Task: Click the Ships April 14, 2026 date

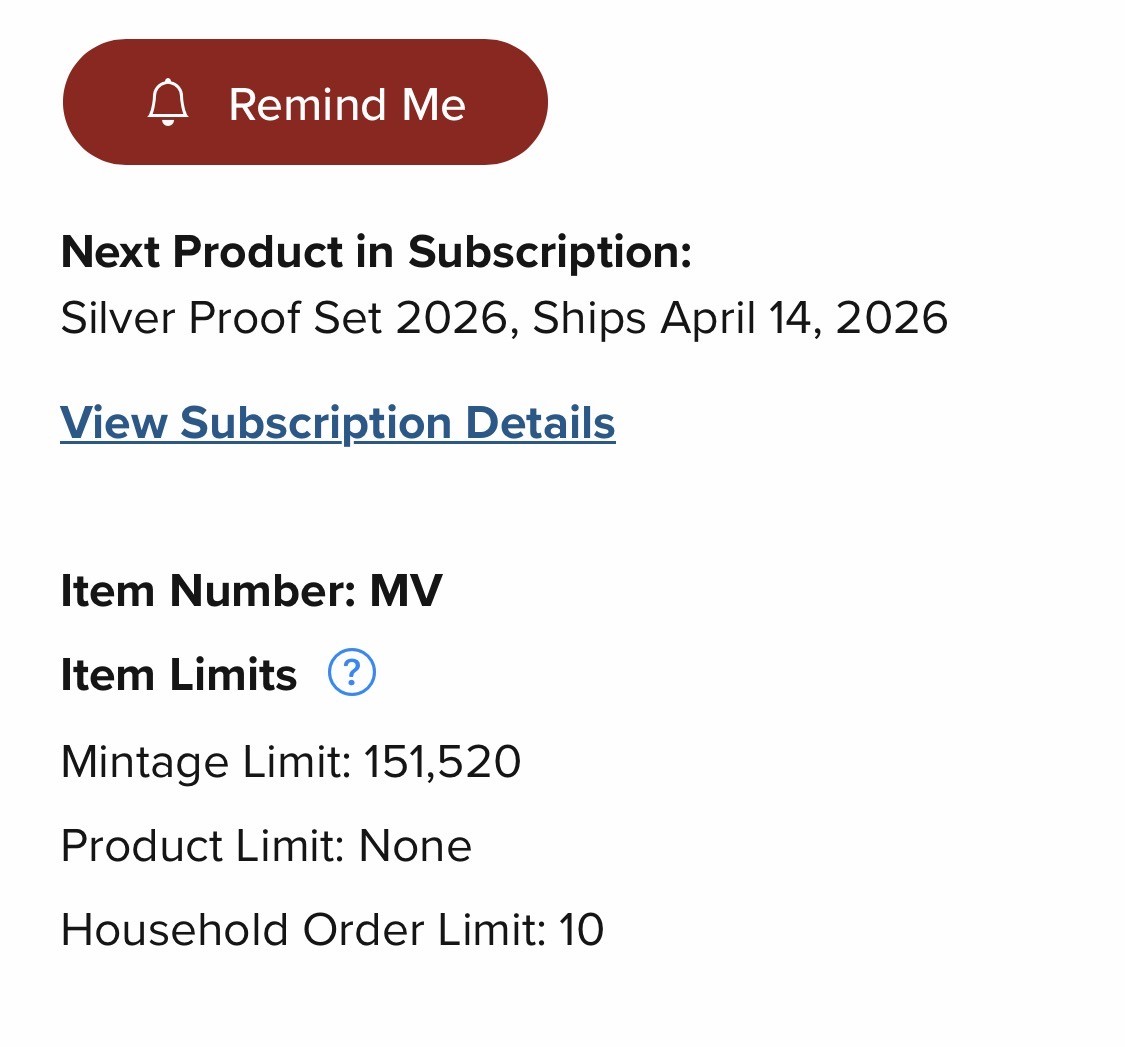Action: pos(740,318)
